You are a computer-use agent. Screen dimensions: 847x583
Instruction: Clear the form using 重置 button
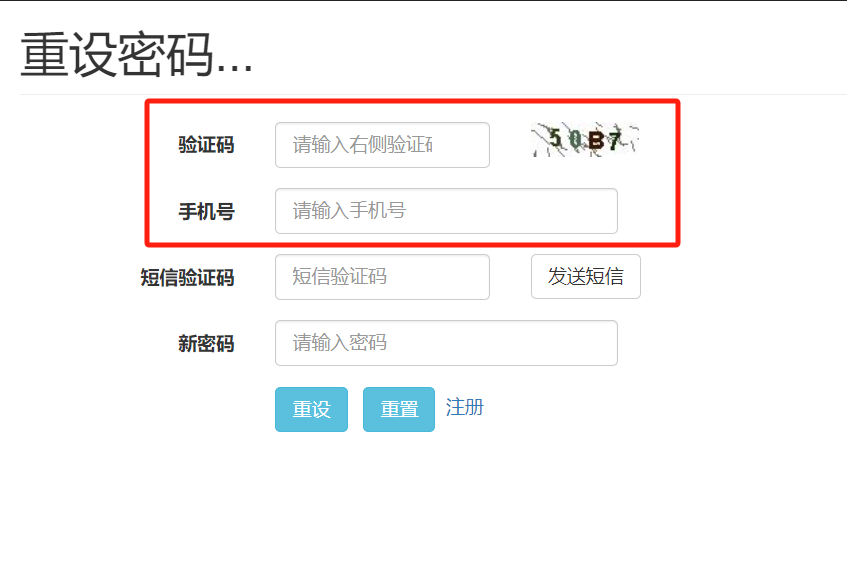click(x=399, y=409)
